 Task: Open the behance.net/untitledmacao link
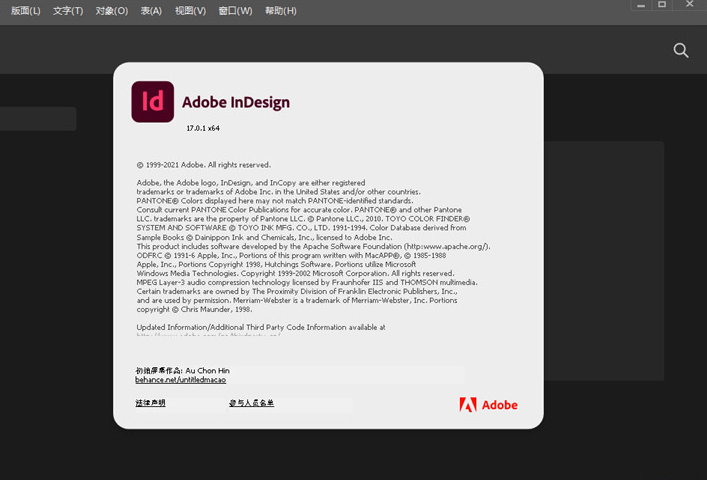pyautogui.click(x=180, y=380)
